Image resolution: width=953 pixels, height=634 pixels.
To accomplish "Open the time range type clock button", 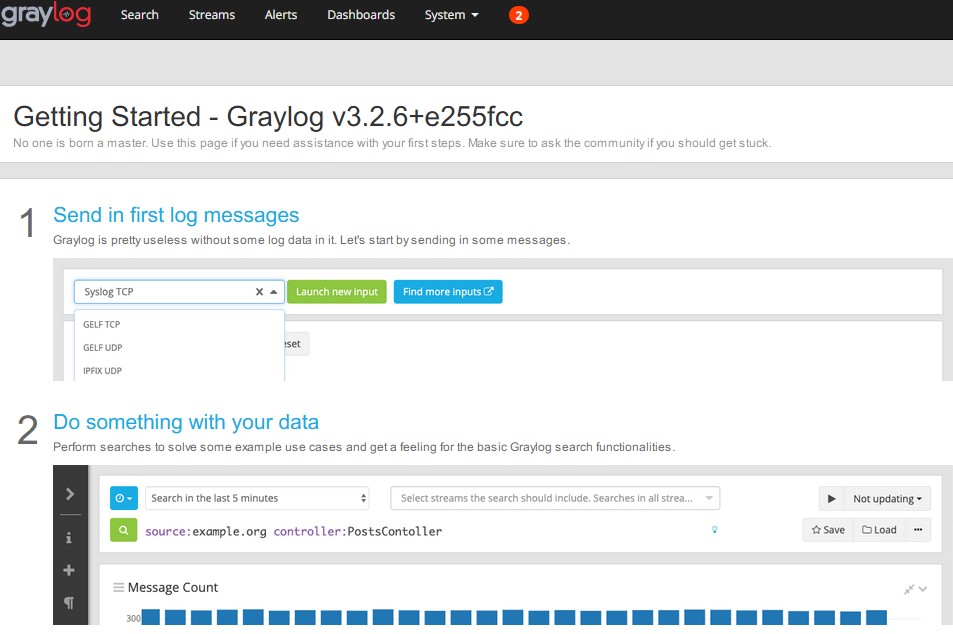I will pos(123,498).
